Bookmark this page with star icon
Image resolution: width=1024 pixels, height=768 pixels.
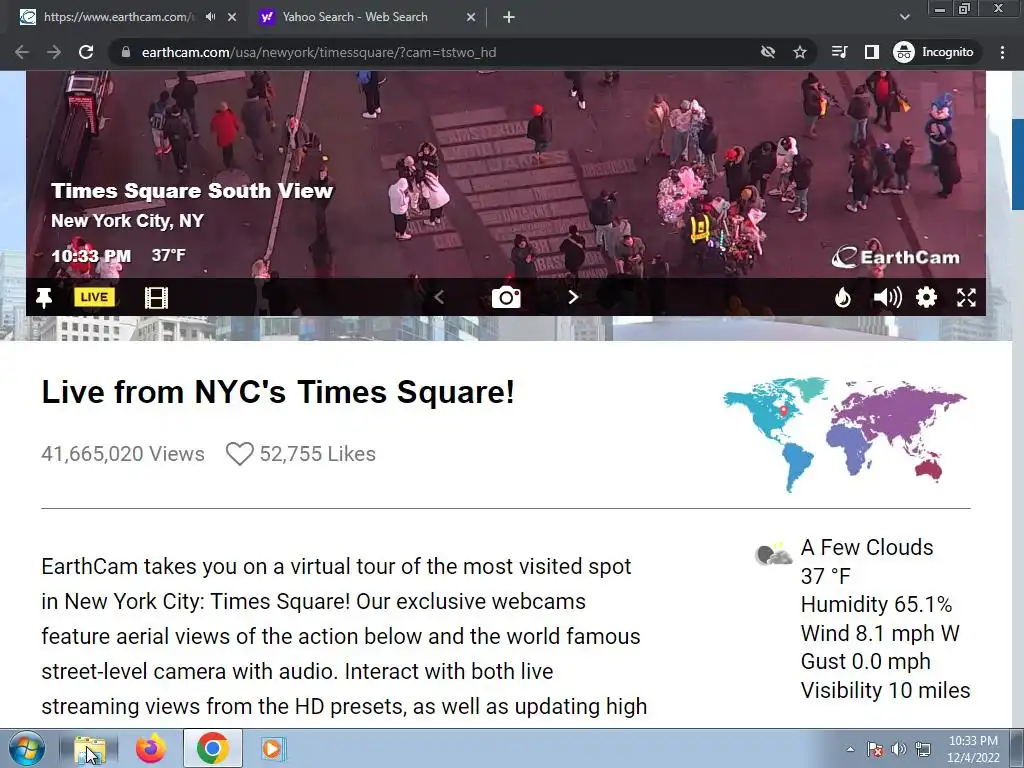(799, 52)
